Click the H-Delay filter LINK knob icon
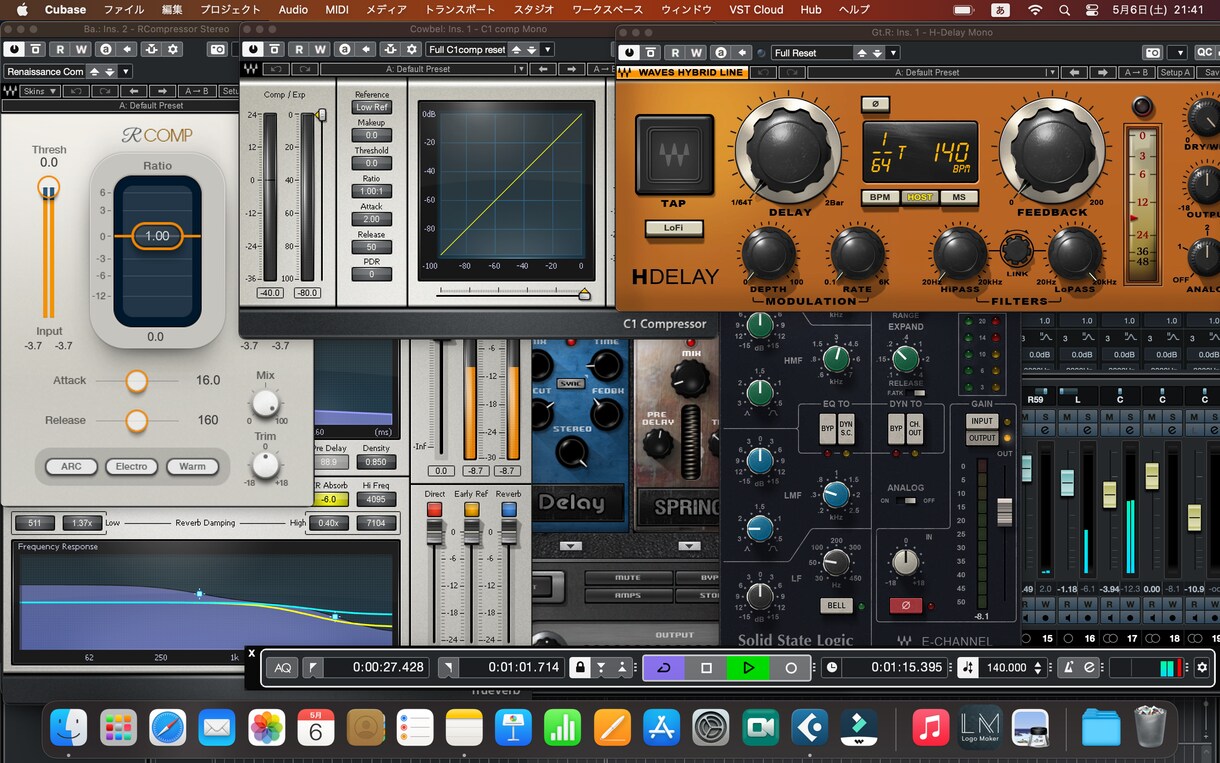The height and width of the screenshot is (763, 1220). pos(1017,250)
